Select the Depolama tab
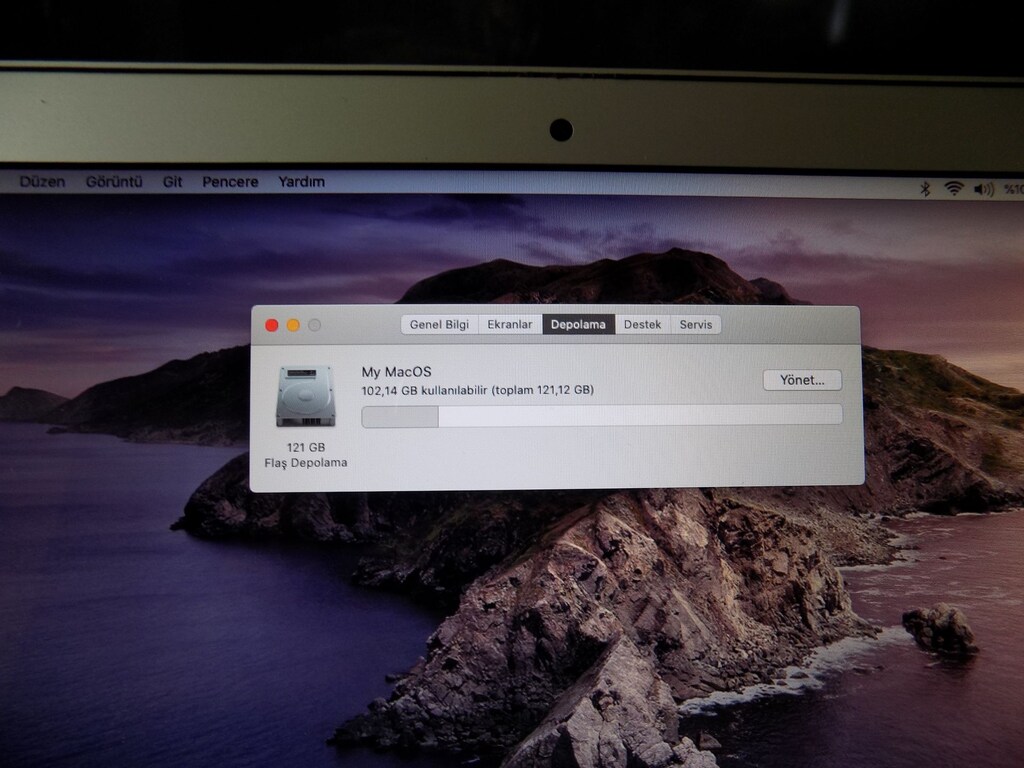The image size is (1024, 768). click(x=579, y=325)
